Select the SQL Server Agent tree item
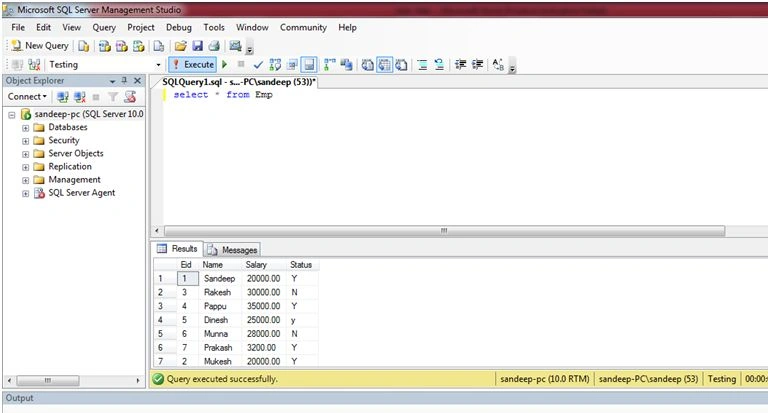 pos(81,193)
